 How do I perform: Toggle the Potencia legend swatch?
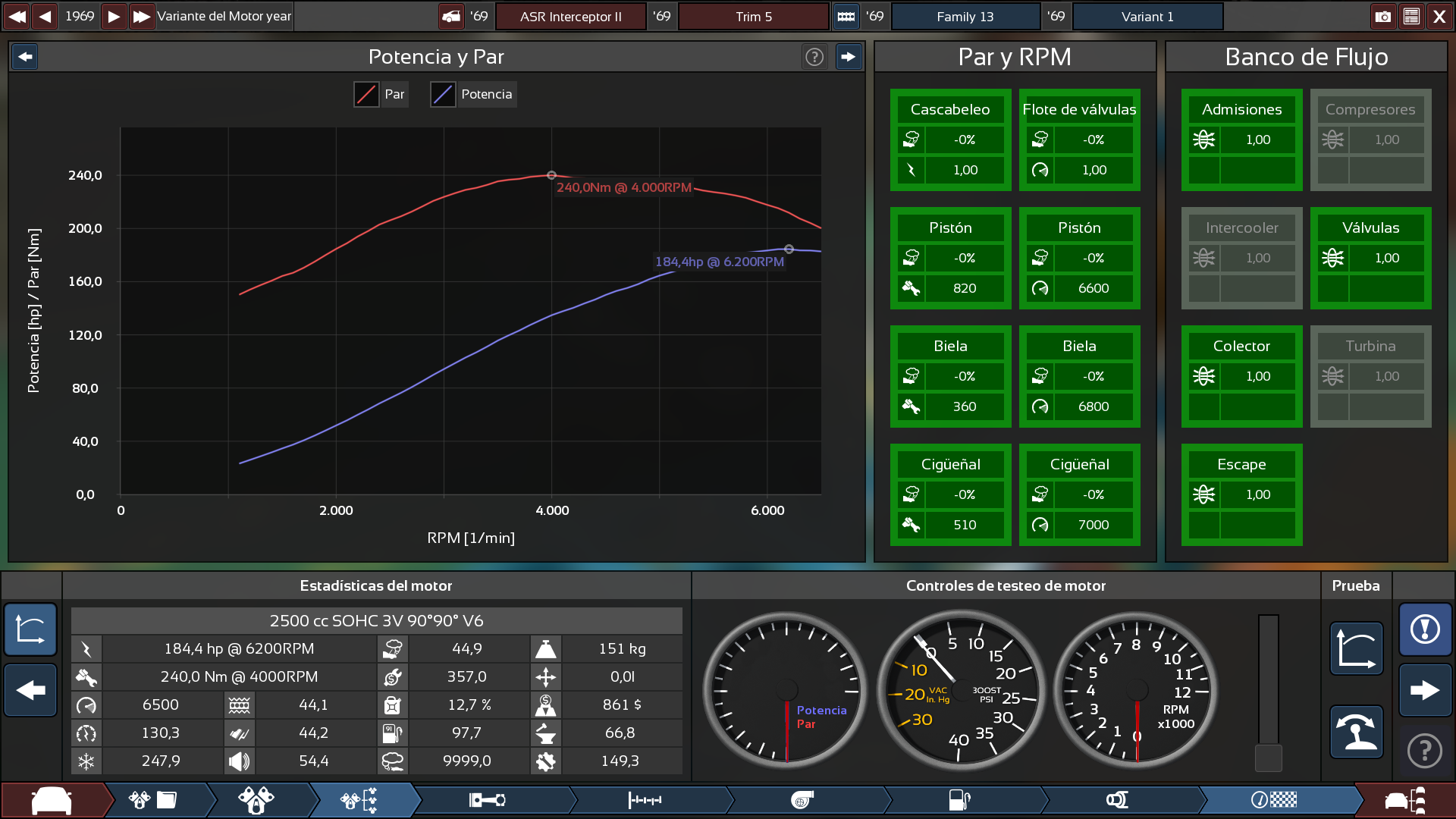(443, 94)
